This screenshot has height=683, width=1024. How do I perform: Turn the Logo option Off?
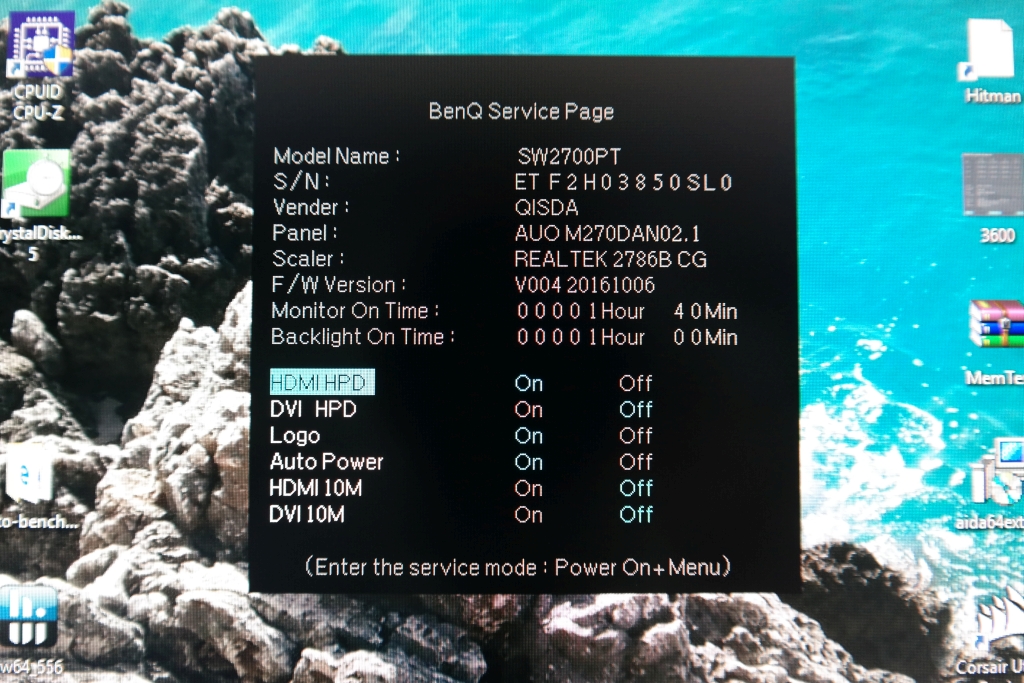click(635, 436)
